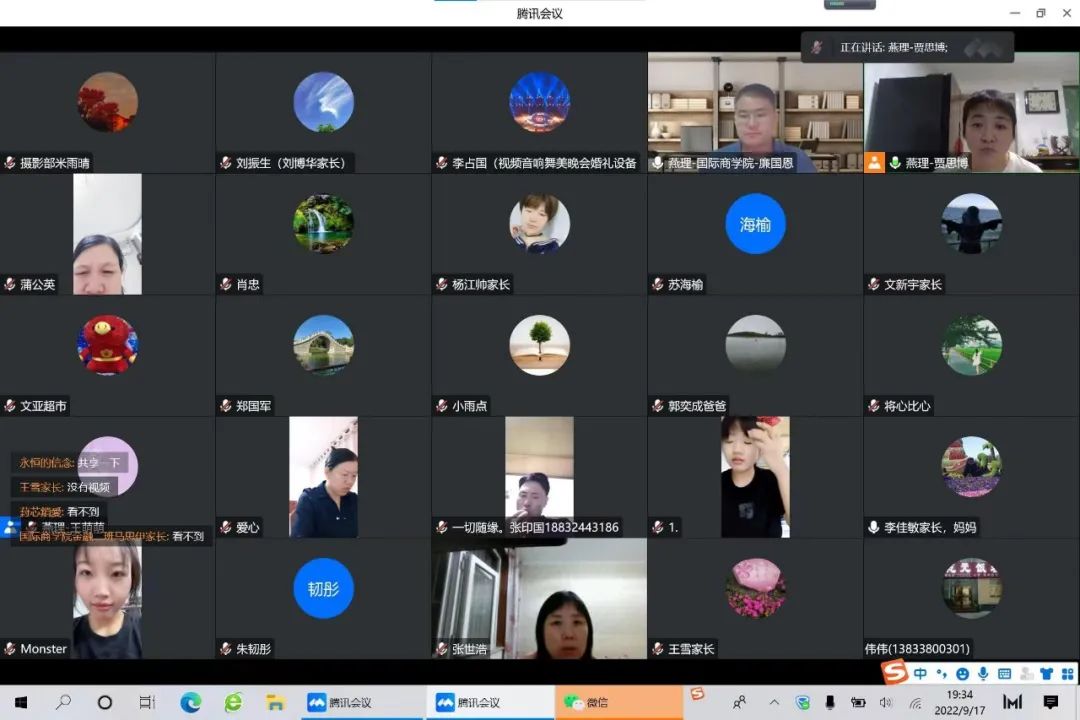Expand the hidden system tray icons chevron
The width and height of the screenshot is (1080, 720).
point(775,703)
